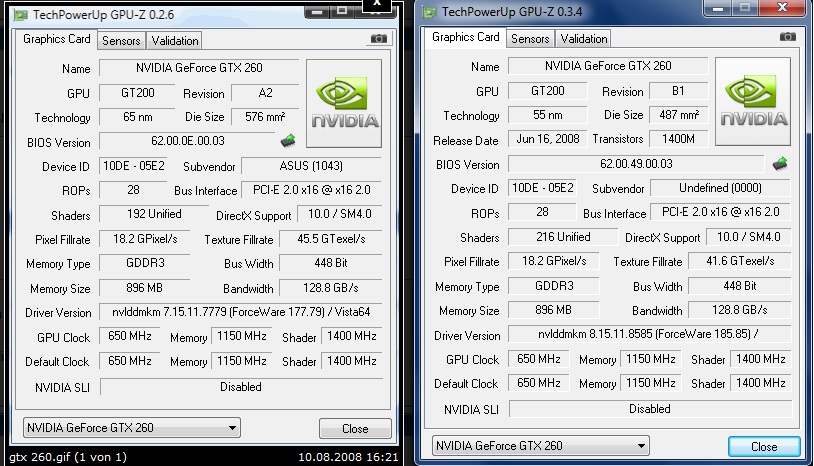Click the Subvendor value ASUS (1043)
Viewport: 814px width, 466px height.
click(311, 166)
